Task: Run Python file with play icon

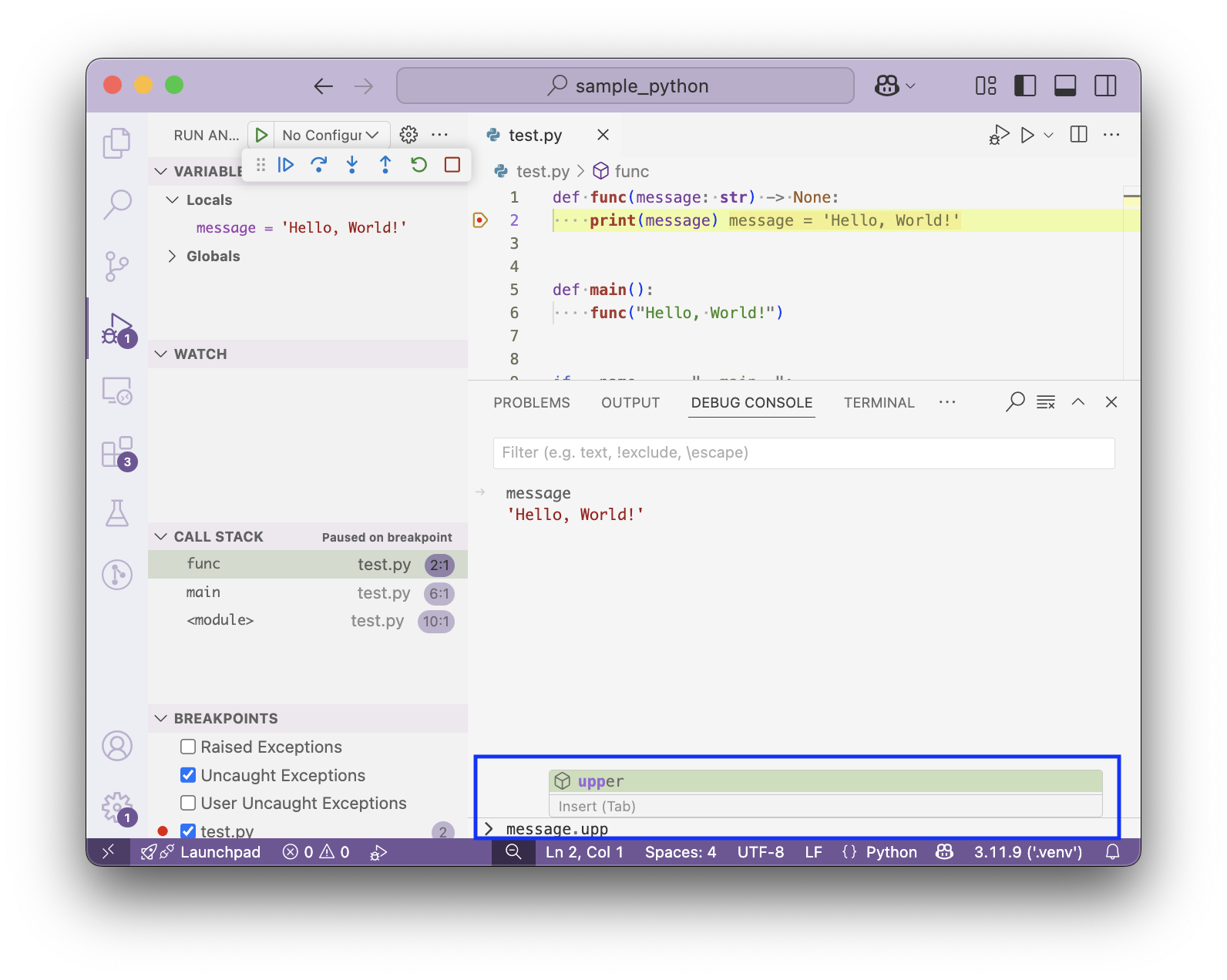Action: pyautogui.click(x=1027, y=135)
